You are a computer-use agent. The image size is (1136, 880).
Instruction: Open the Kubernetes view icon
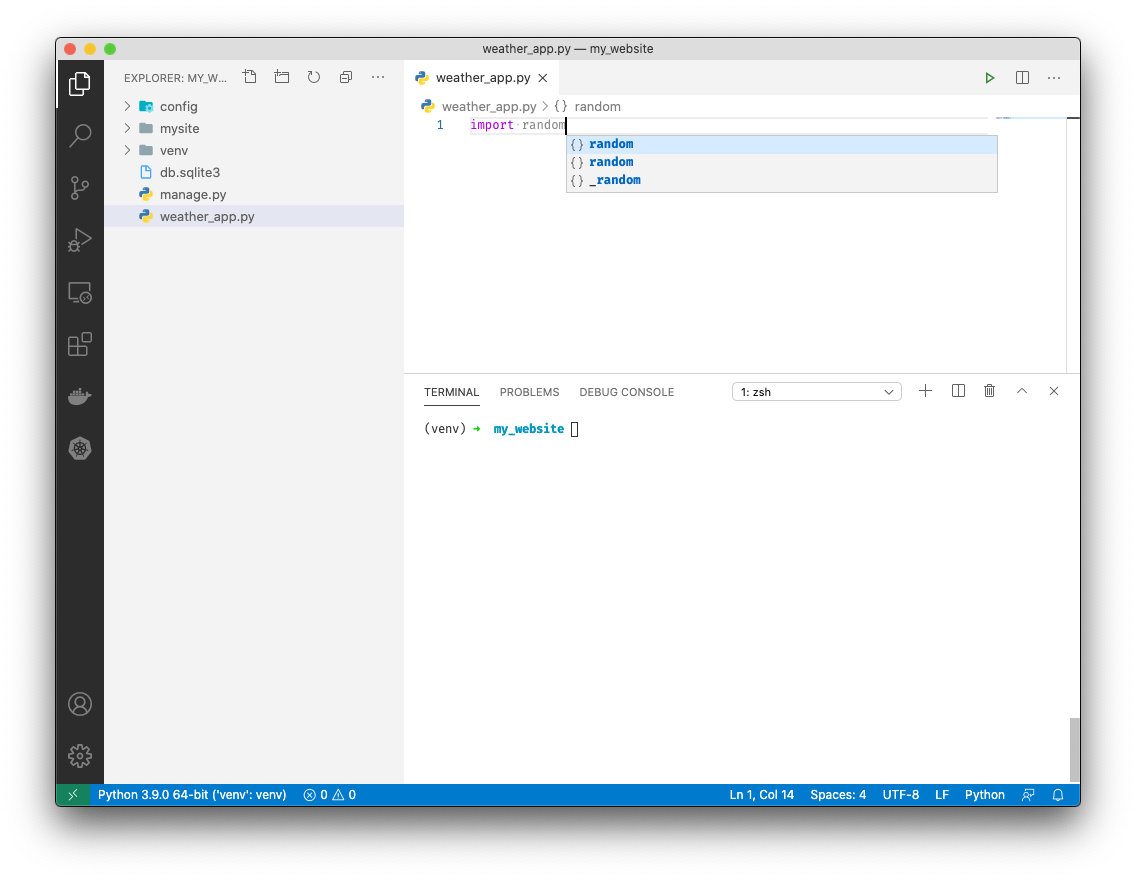(80, 449)
